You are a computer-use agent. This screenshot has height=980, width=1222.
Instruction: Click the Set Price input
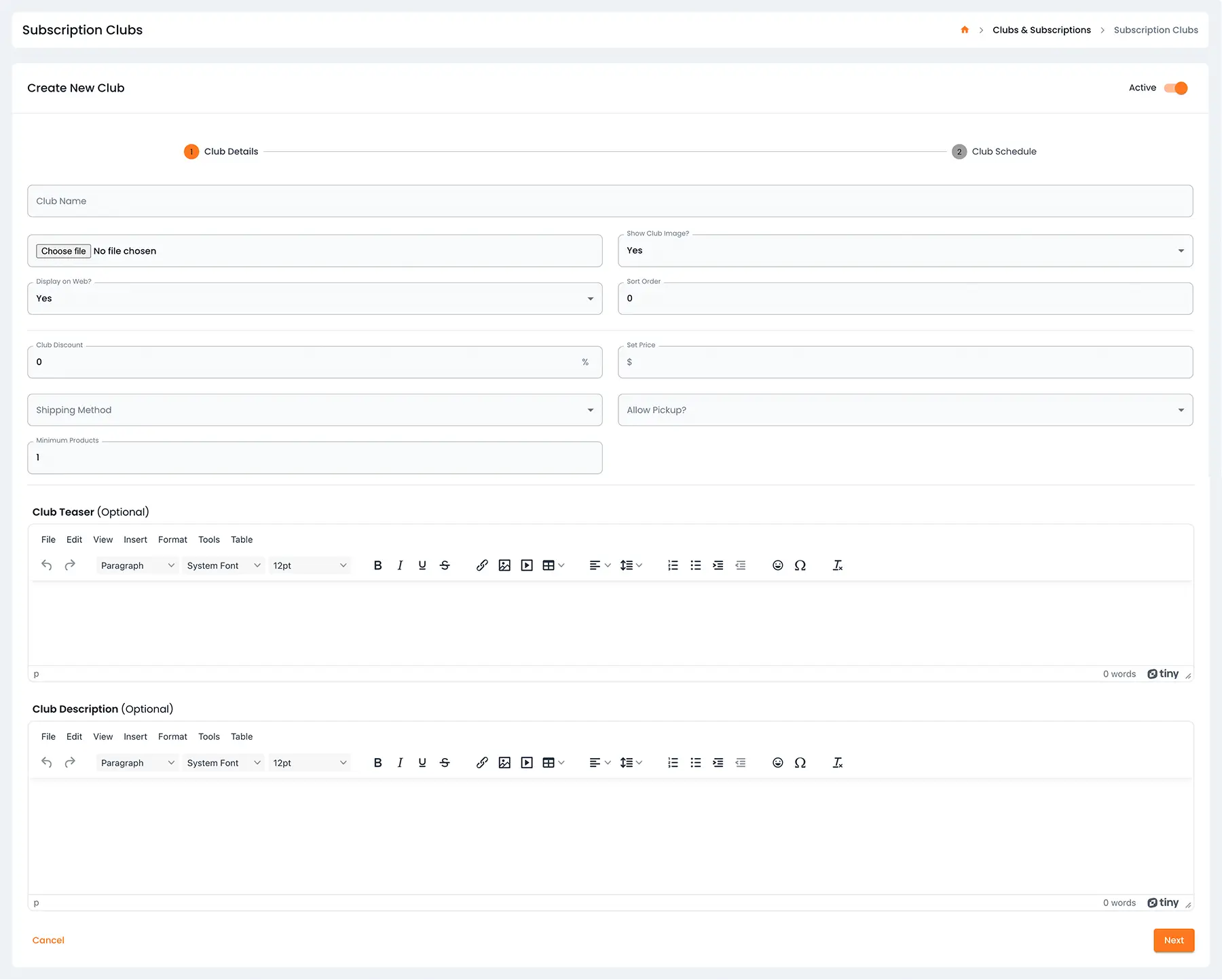905,362
